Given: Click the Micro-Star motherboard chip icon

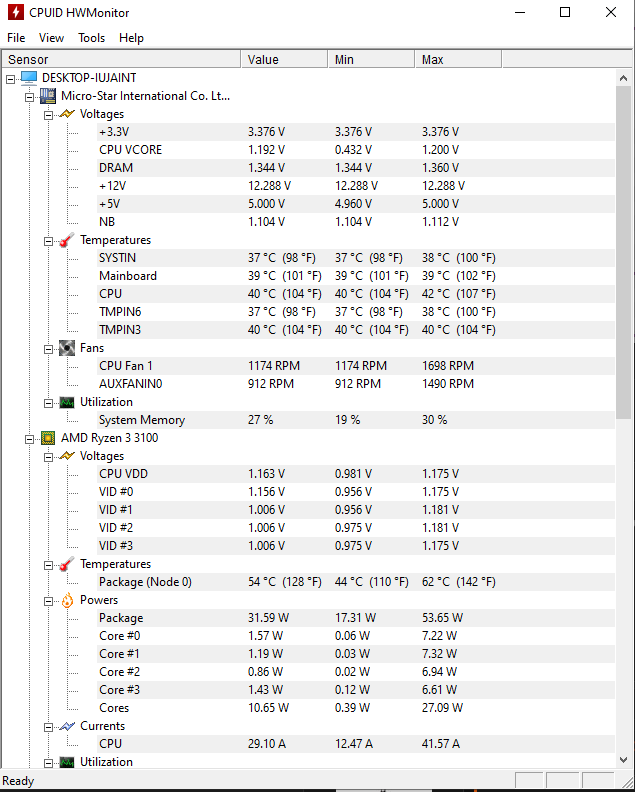Looking at the screenshot, I should 48,96.
